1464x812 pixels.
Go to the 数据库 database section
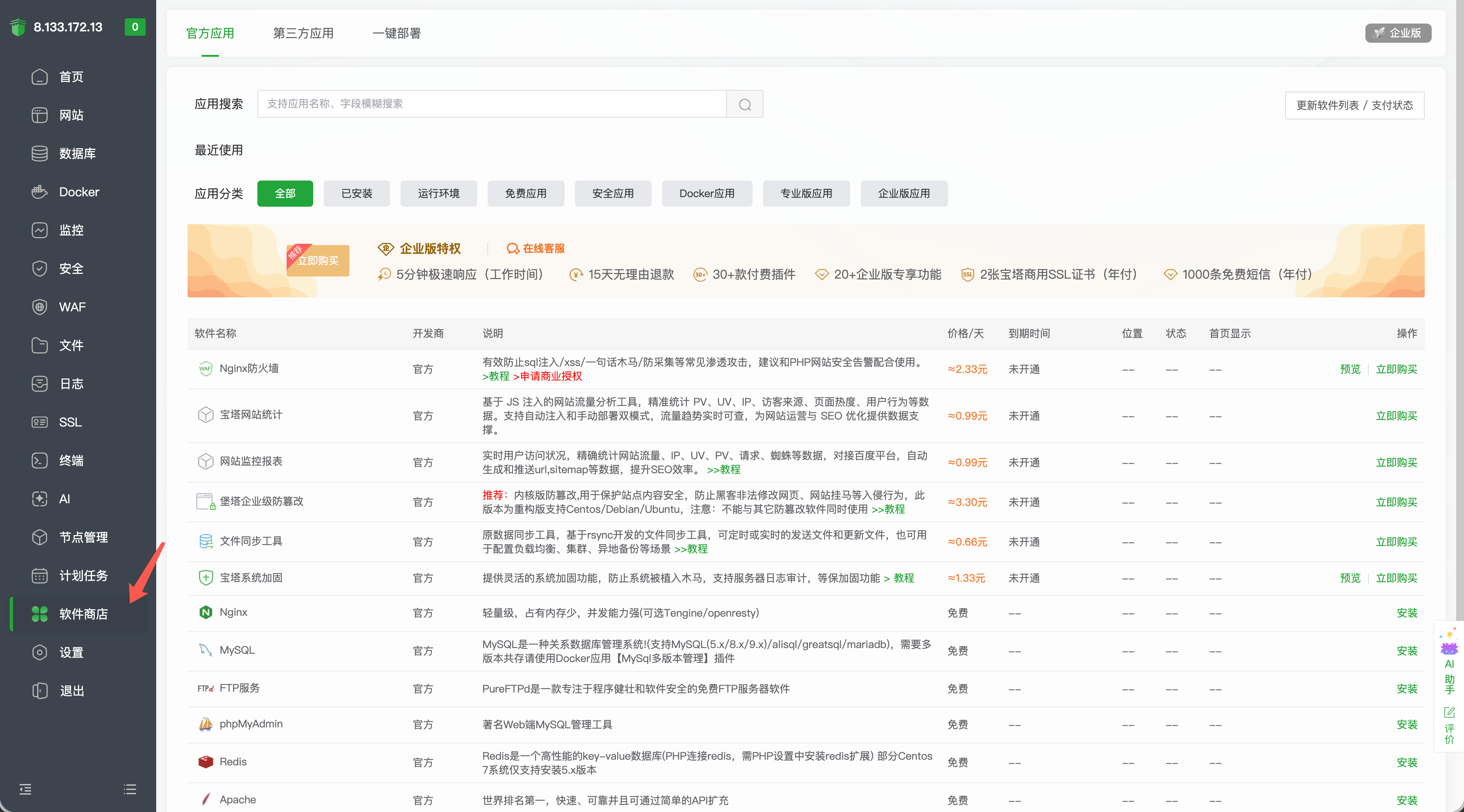tap(78, 154)
